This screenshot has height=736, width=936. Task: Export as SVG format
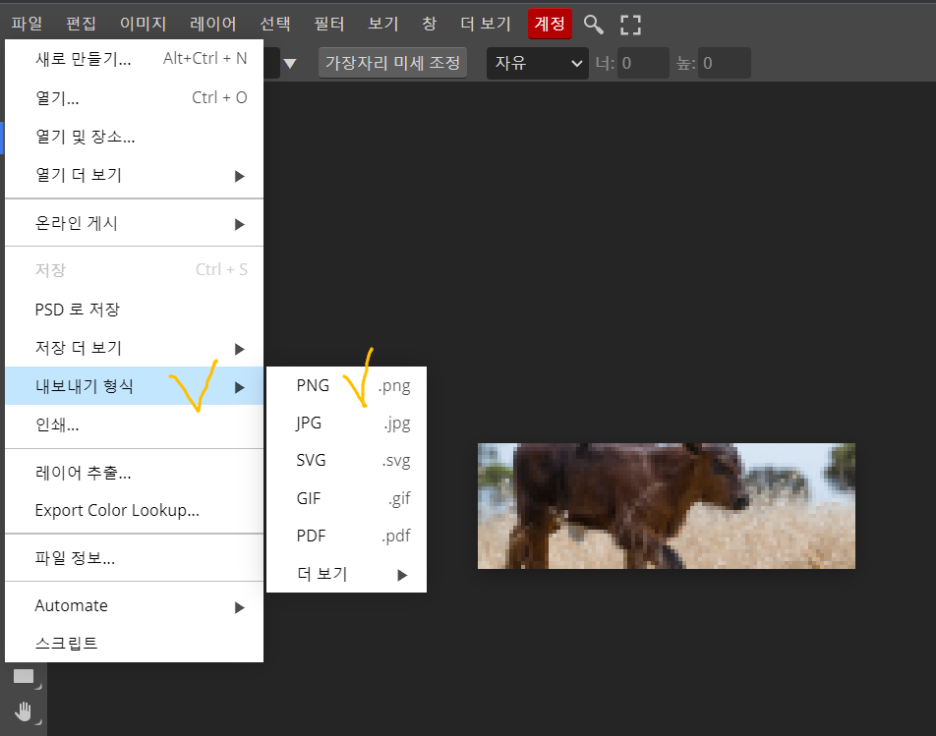(x=346, y=461)
